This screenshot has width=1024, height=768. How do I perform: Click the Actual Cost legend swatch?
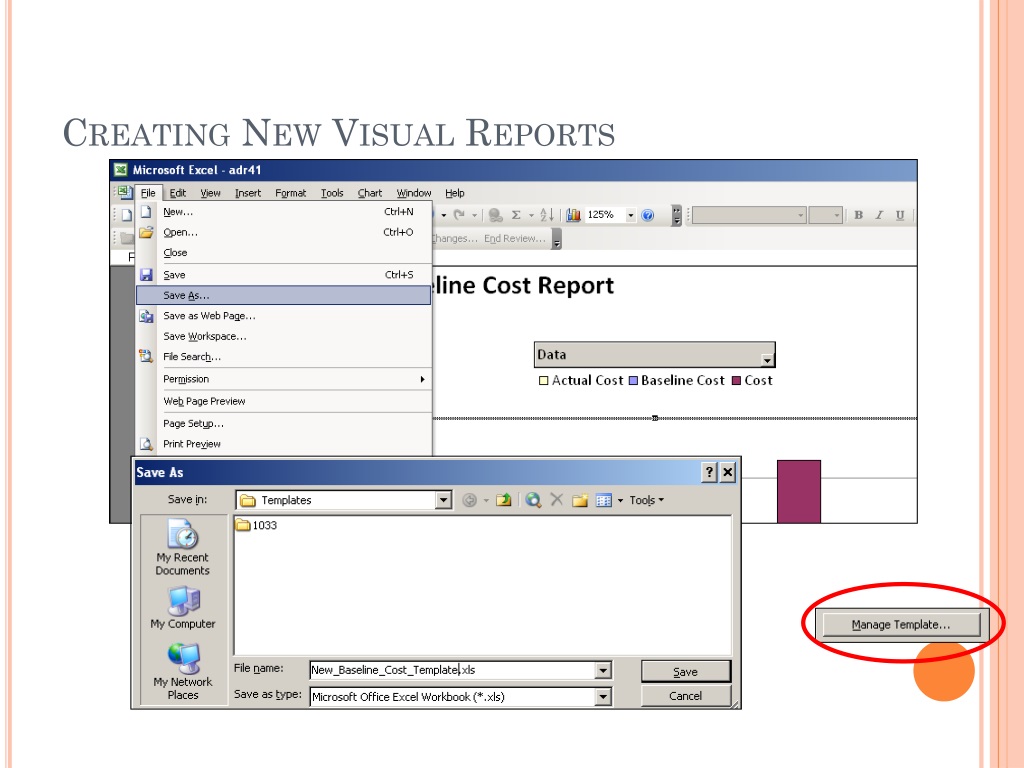pyautogui.click(x=543, y=381)
